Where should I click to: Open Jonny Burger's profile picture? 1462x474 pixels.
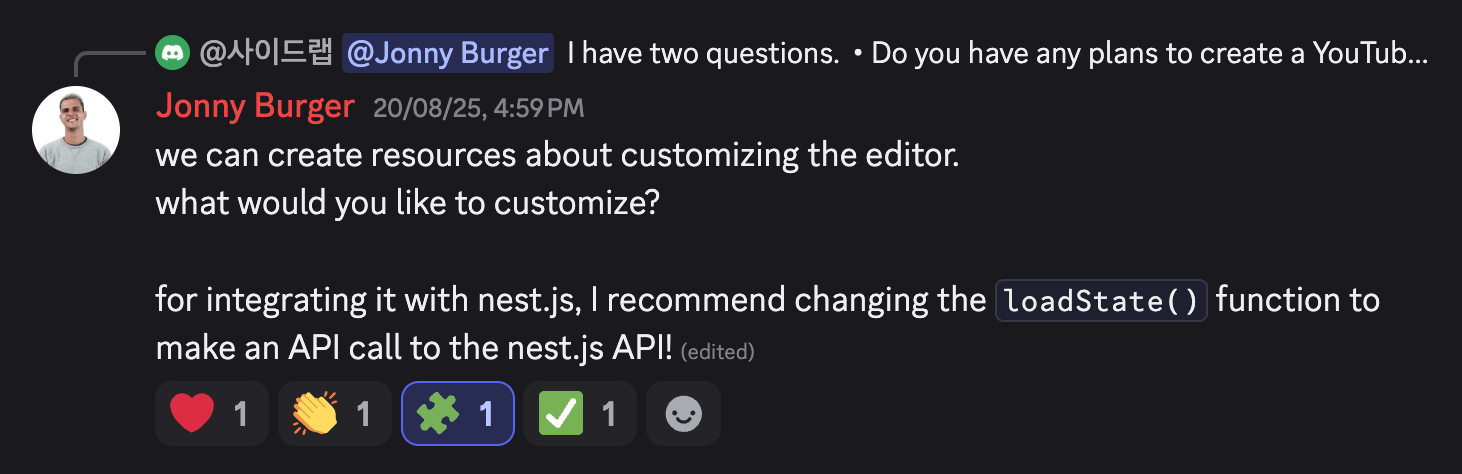pyautogui.click(x=76, y=130)
